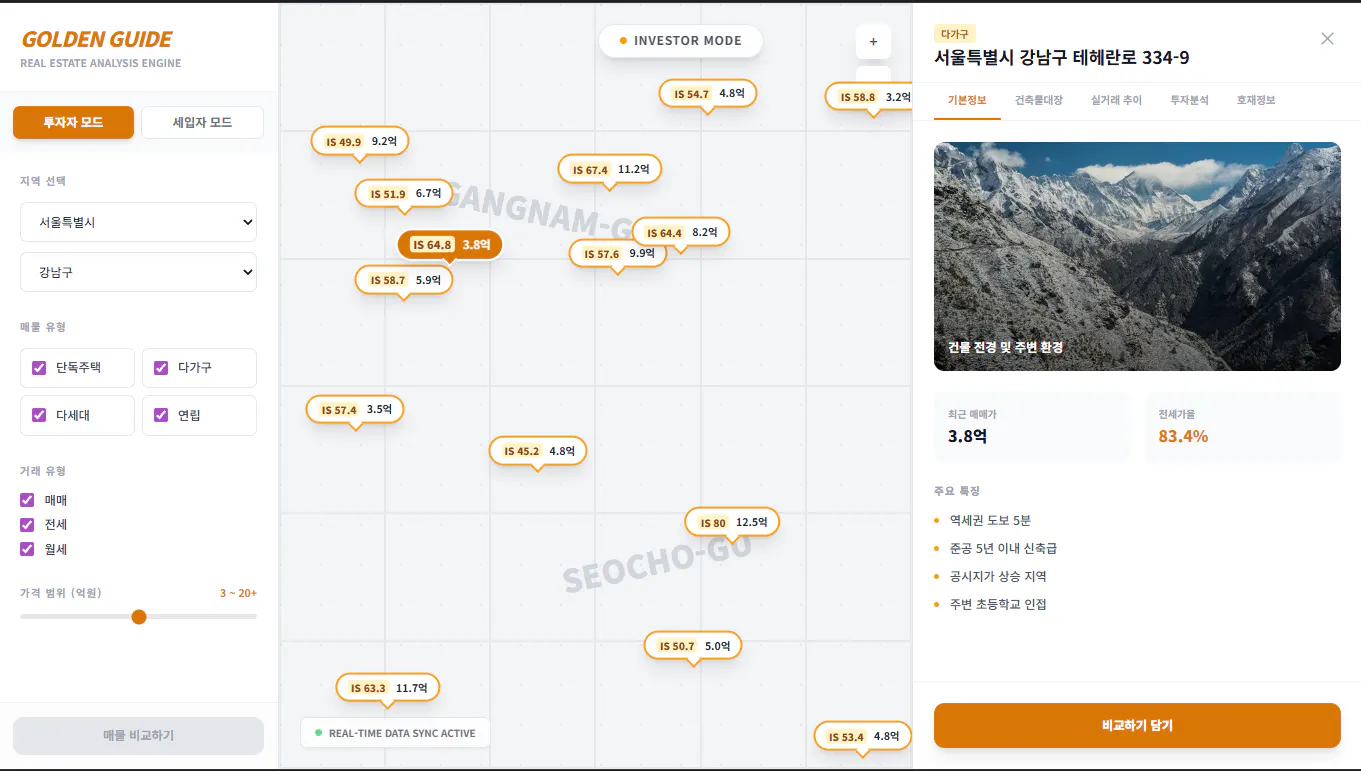Disable the 월세 transaction filter
Viewport: 1361px width, 771px height.
(25, 548)
